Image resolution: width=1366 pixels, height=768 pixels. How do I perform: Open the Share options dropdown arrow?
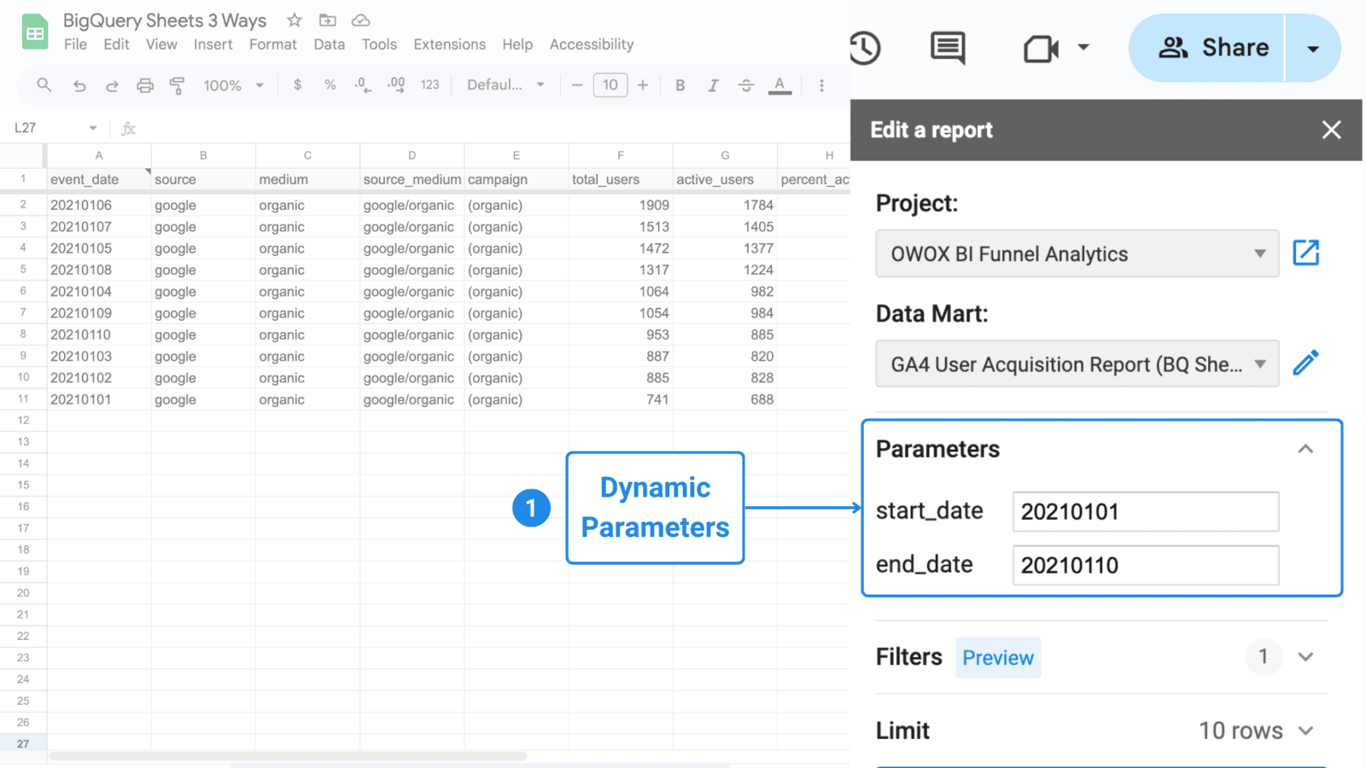click(1313, 48)
